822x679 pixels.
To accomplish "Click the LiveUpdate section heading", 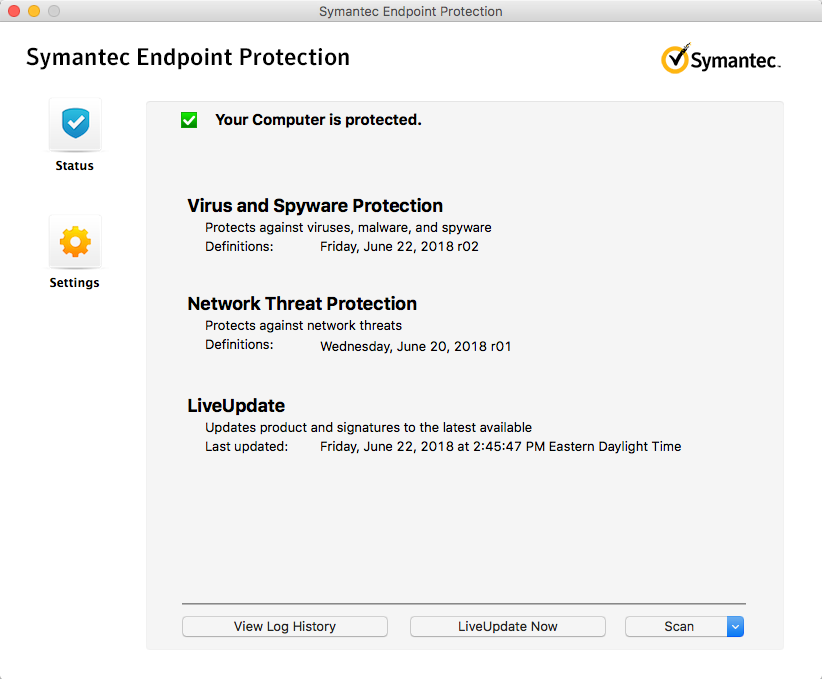I will pos(236,406).
